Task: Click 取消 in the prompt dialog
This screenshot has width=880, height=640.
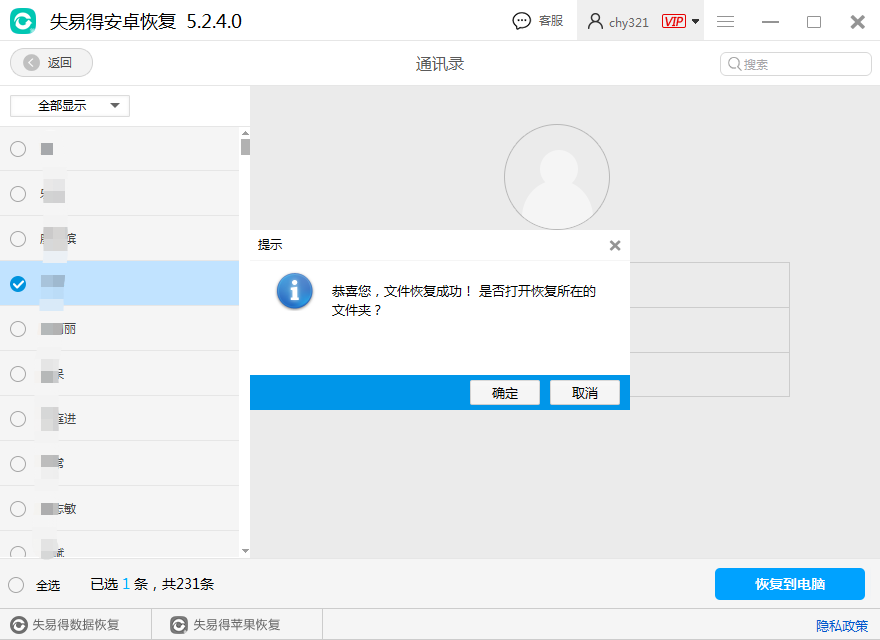Action: click(x=585, y=392)
